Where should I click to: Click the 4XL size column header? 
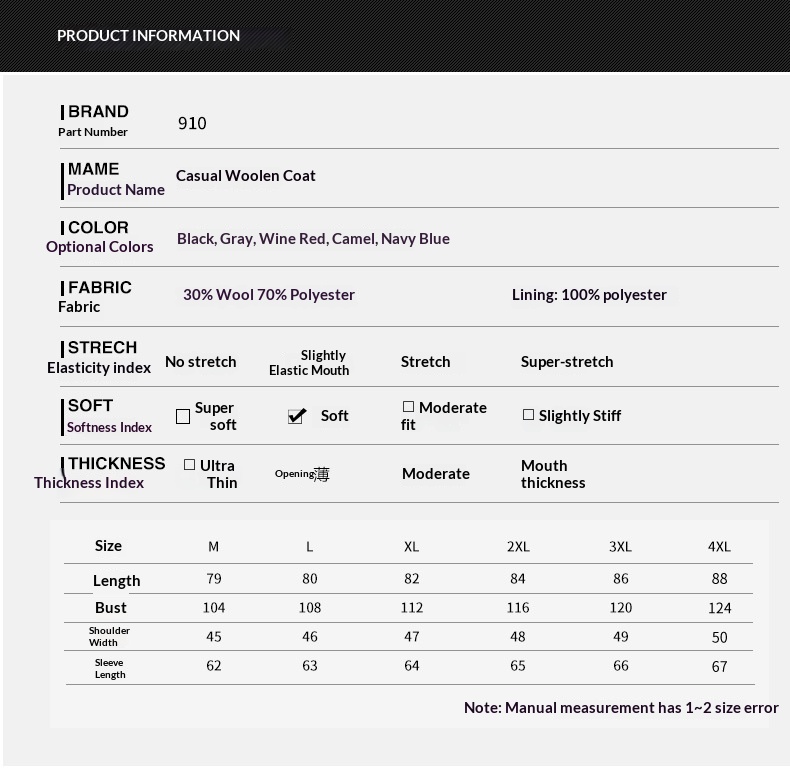(x=719, y=546)
